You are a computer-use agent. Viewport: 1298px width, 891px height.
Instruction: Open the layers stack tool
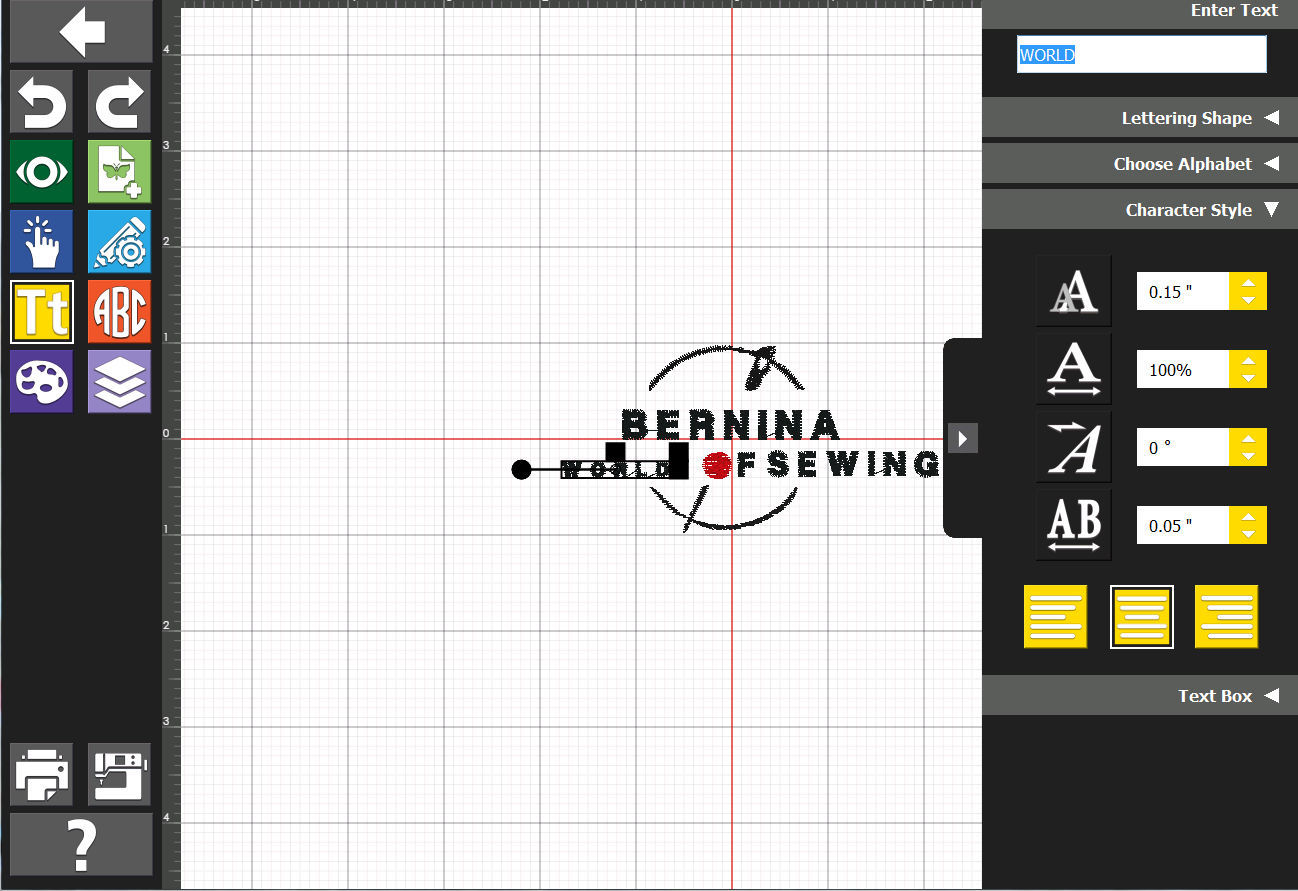click(x=119, y=382)
